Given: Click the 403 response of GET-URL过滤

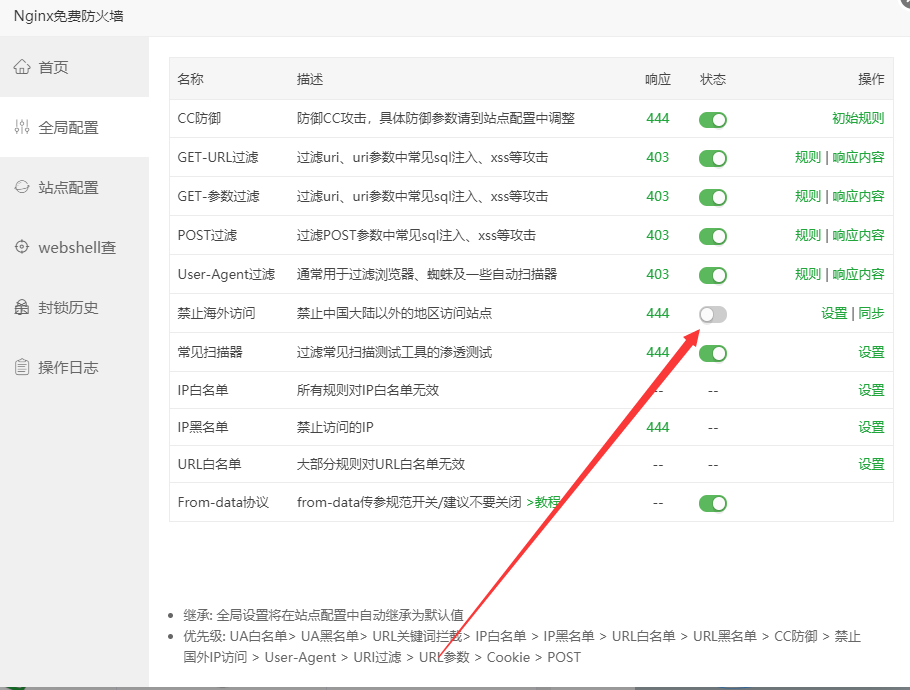Looking at the screenshot, I should coord(658,157).
